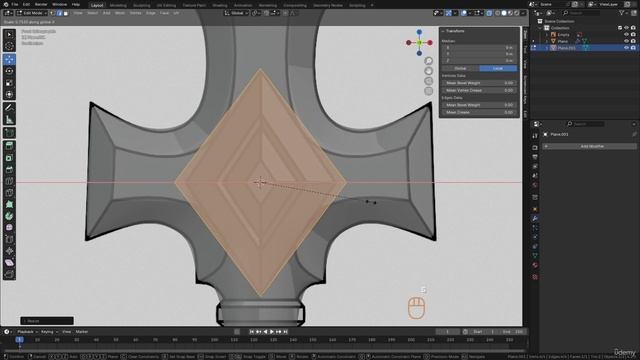Viewport: 640px width, 360px height.
Task: Select the Scale tool in toolbar
Action: point(9,83)
